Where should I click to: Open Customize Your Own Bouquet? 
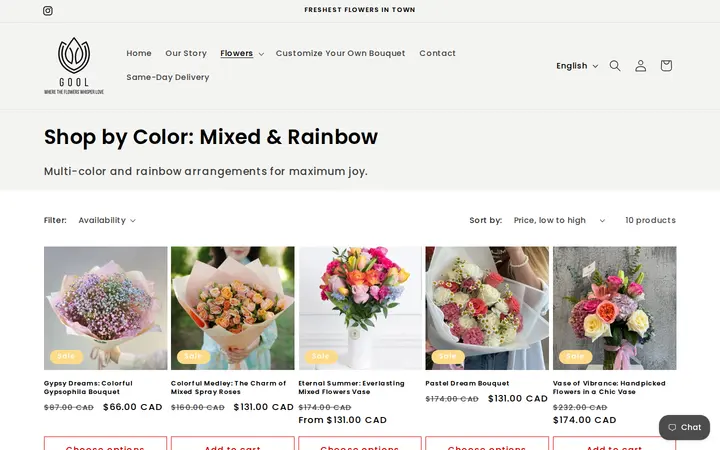point(340,53)
